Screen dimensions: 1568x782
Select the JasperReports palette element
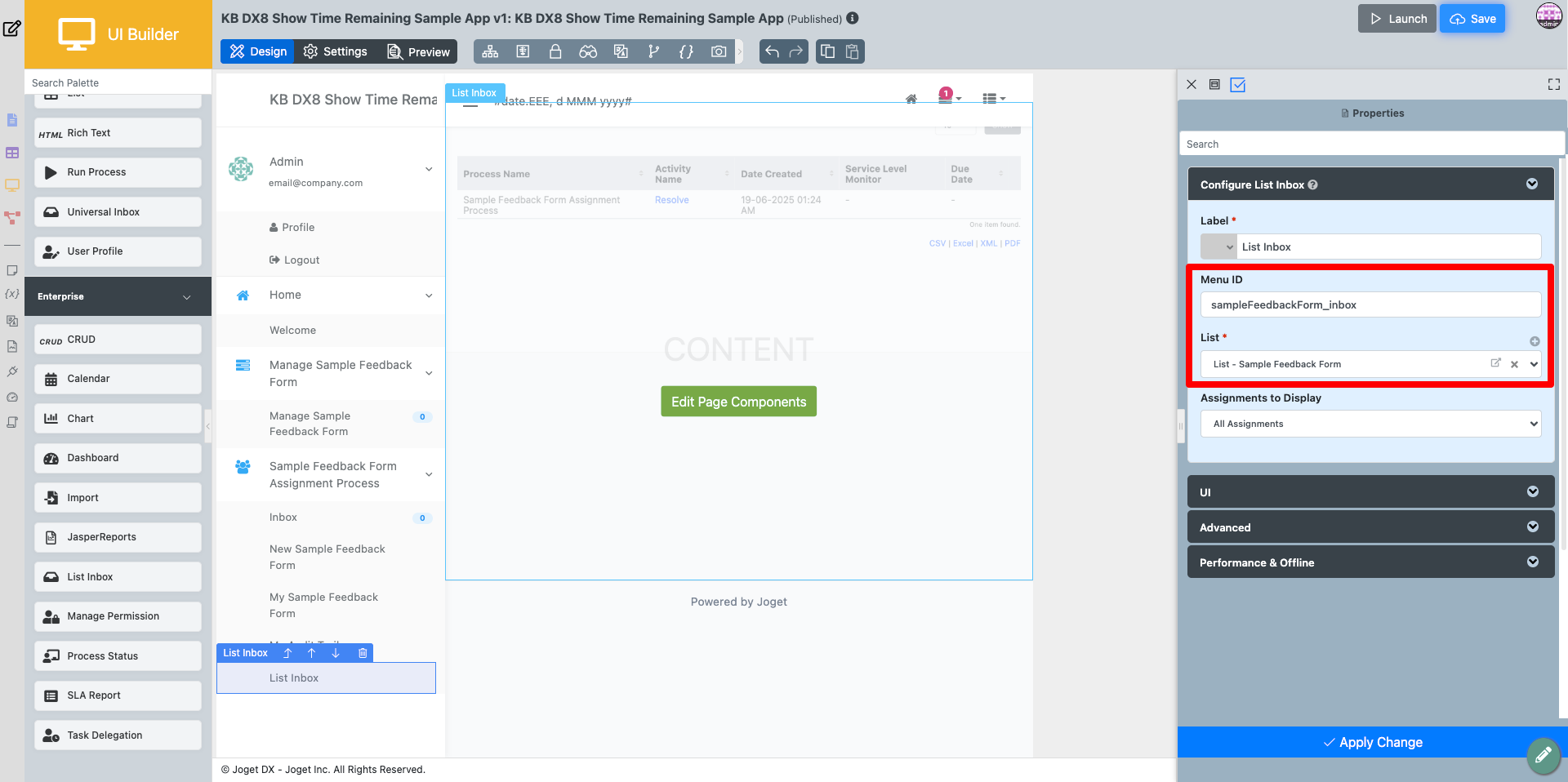[x=118, y=537]
